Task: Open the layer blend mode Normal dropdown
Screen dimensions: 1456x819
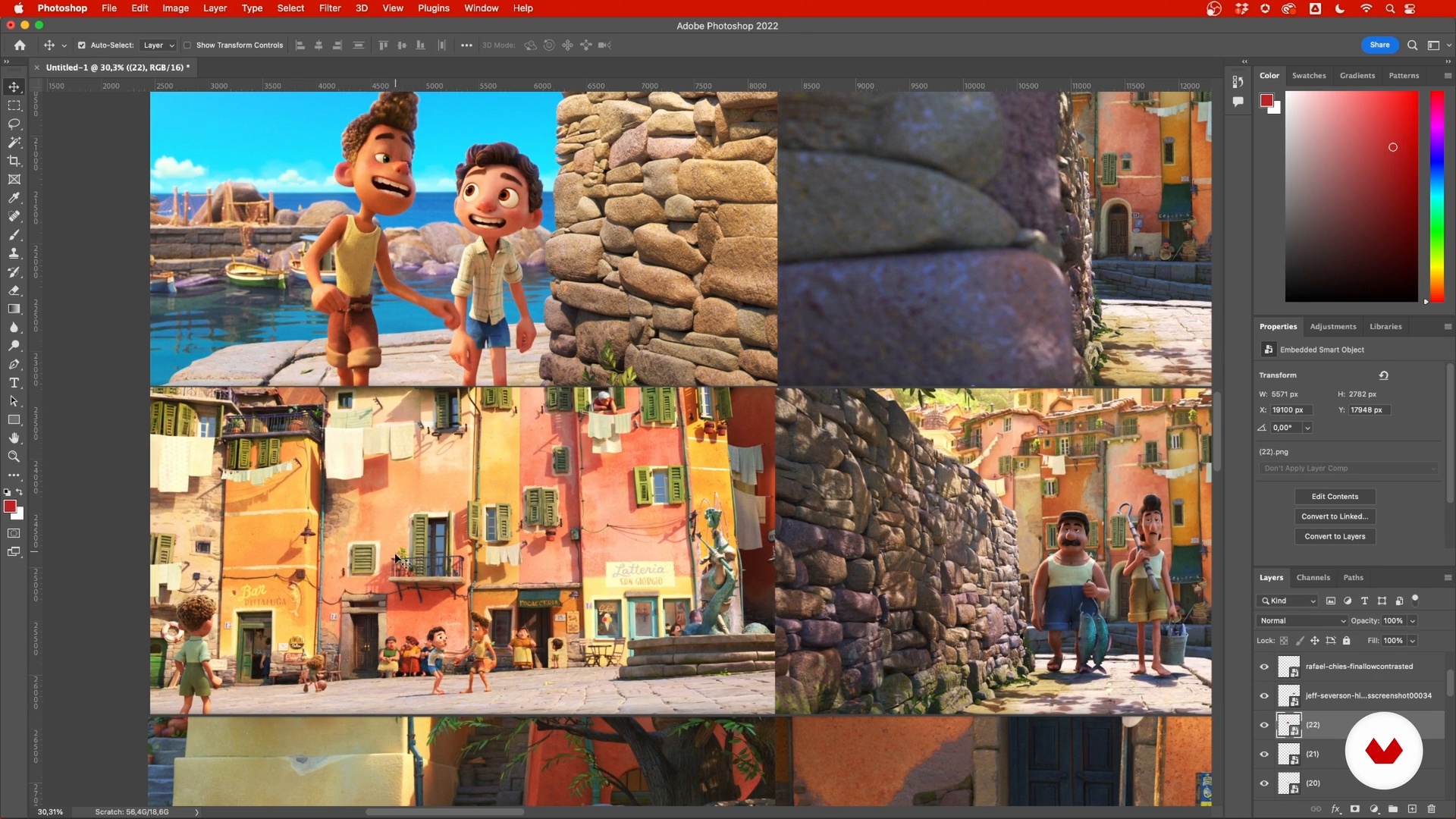Action: (1302, 621)
